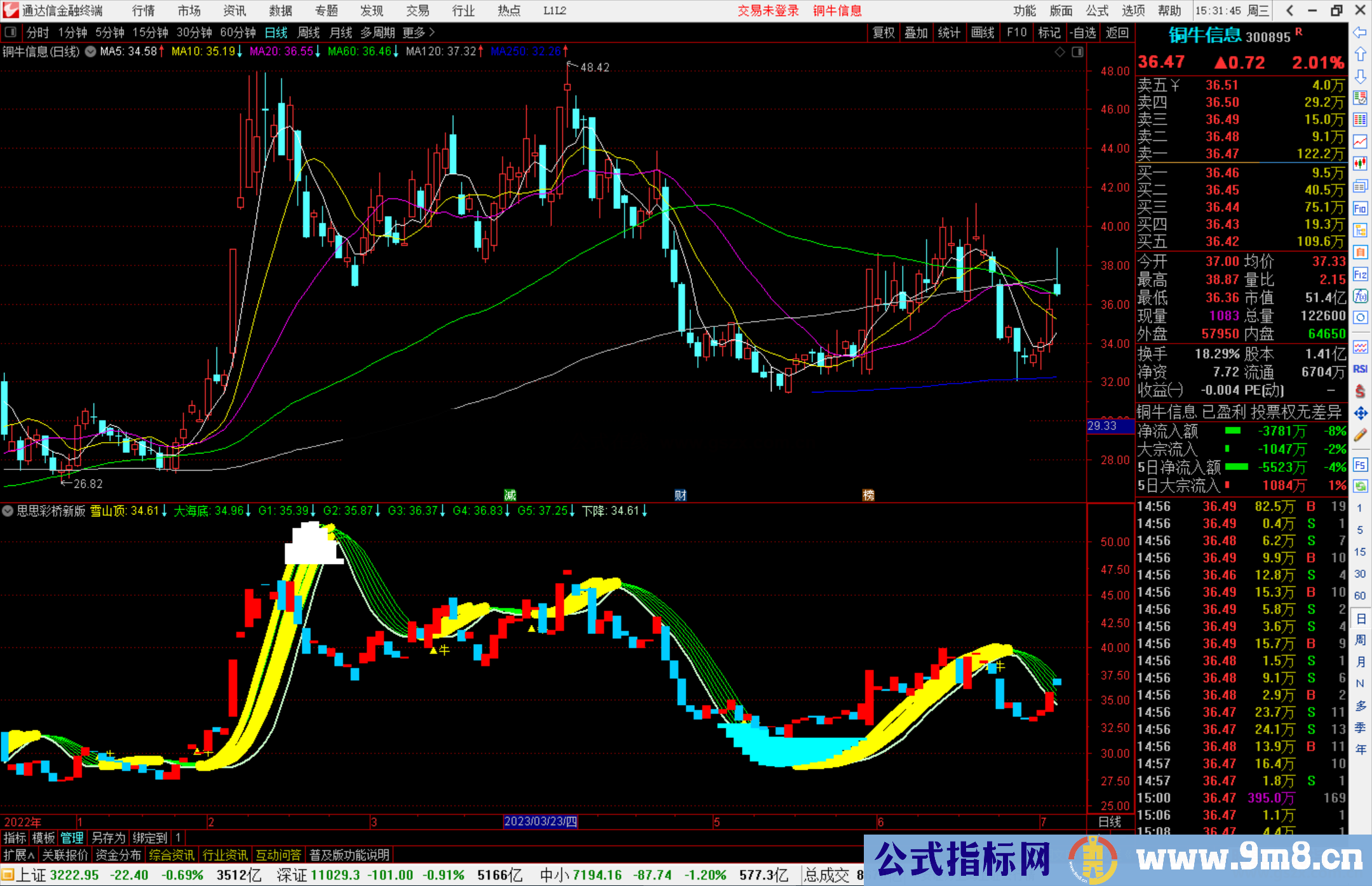
Task: Select monthly 月 period in right sidebar
Action: point(1360,662)
